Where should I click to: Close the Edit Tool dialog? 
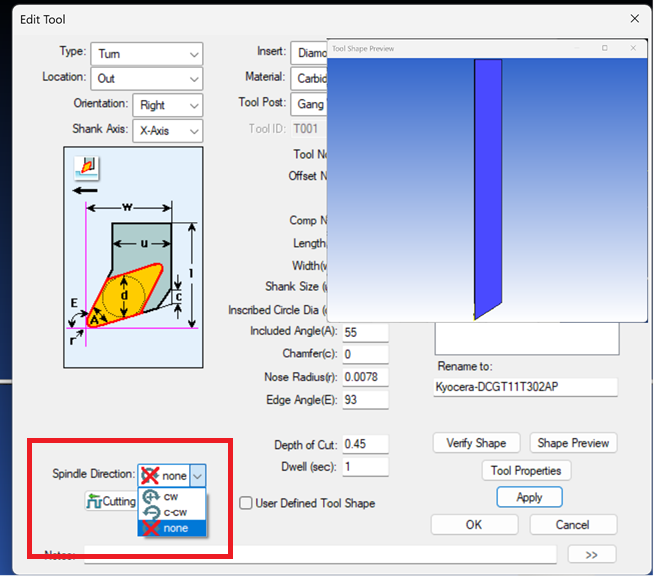click(x=634, y=18)
